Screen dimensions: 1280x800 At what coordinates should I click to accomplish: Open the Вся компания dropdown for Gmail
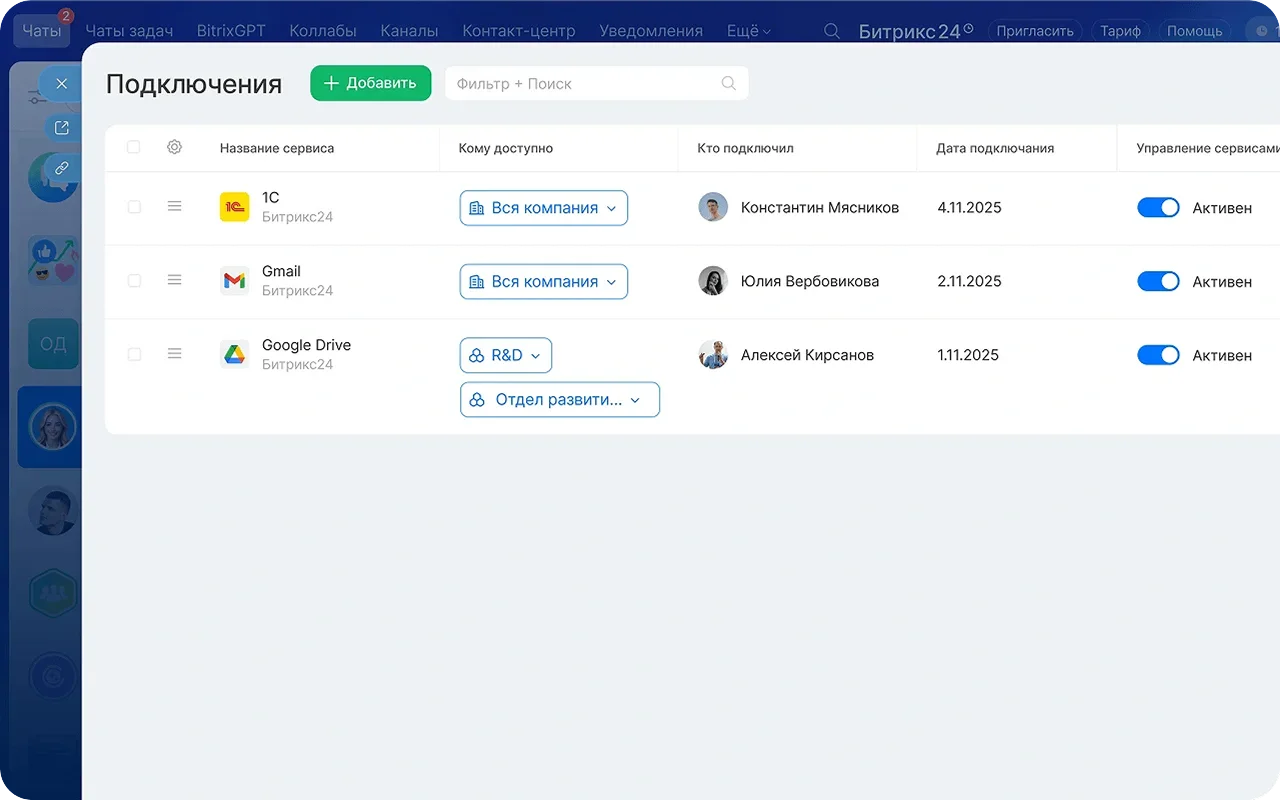544,282
